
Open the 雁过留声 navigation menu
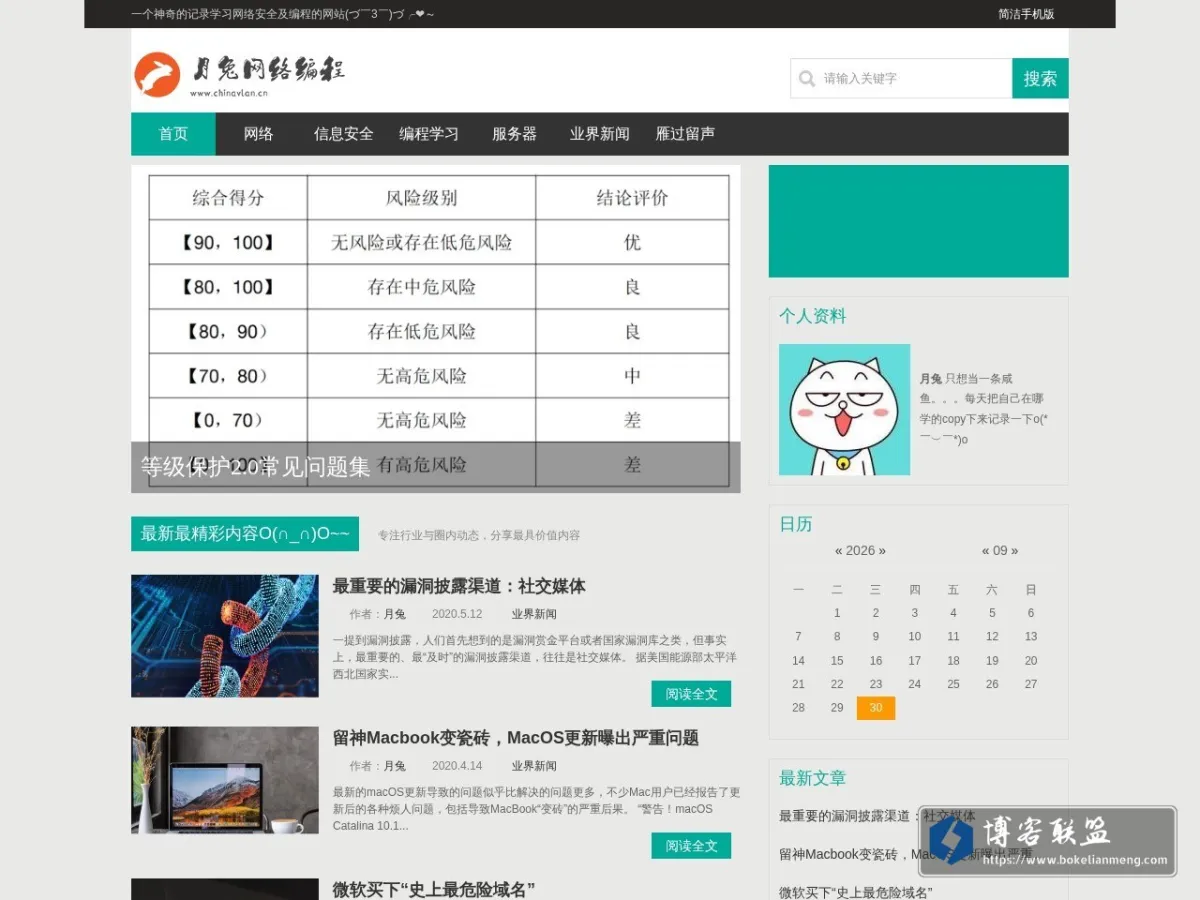[x=685, y=133]
